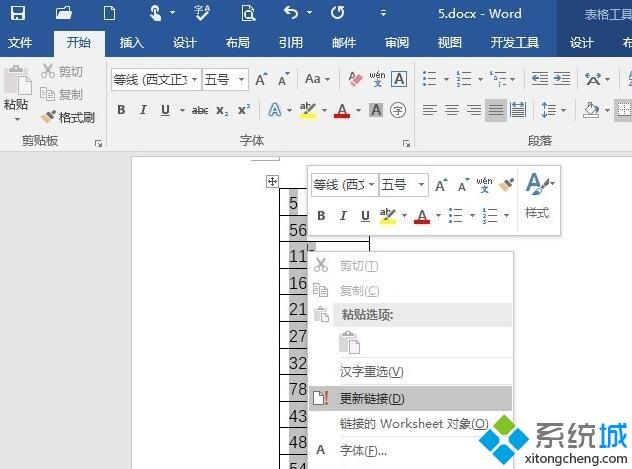Viewport: 632px width, 469px height.
Task: Open clipboard pane dialog launcher
Action: click(x=98, y=143)
